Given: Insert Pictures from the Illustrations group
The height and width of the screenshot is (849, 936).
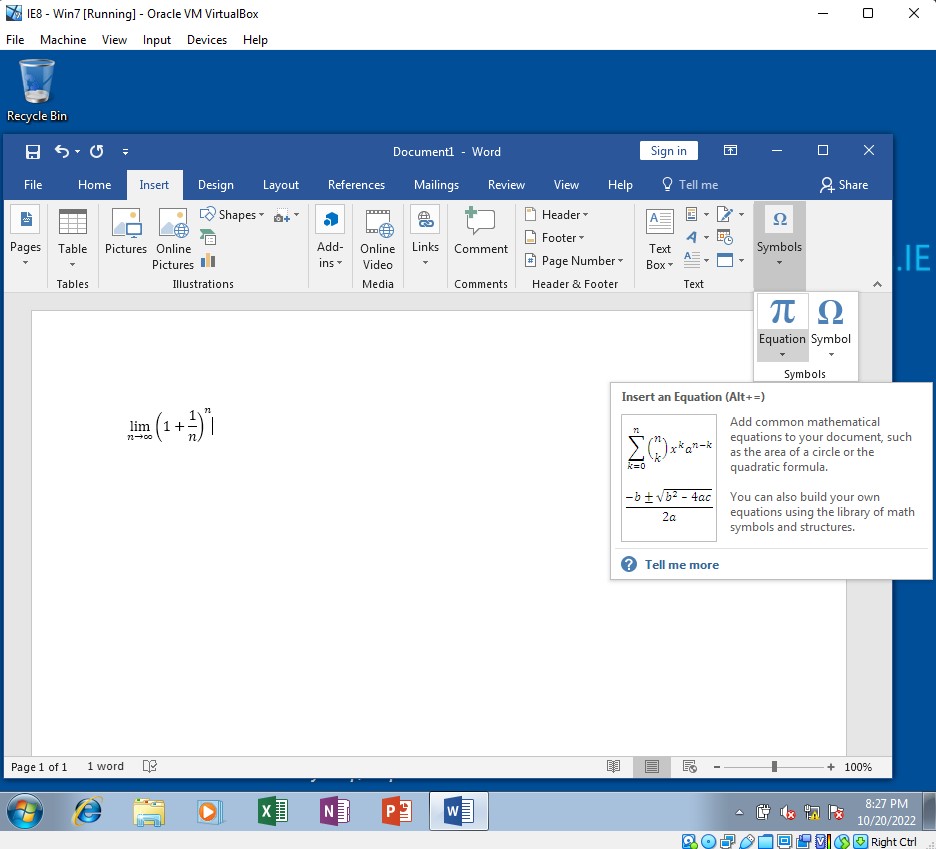Looking at the screenshot, I should click(126, 232).
